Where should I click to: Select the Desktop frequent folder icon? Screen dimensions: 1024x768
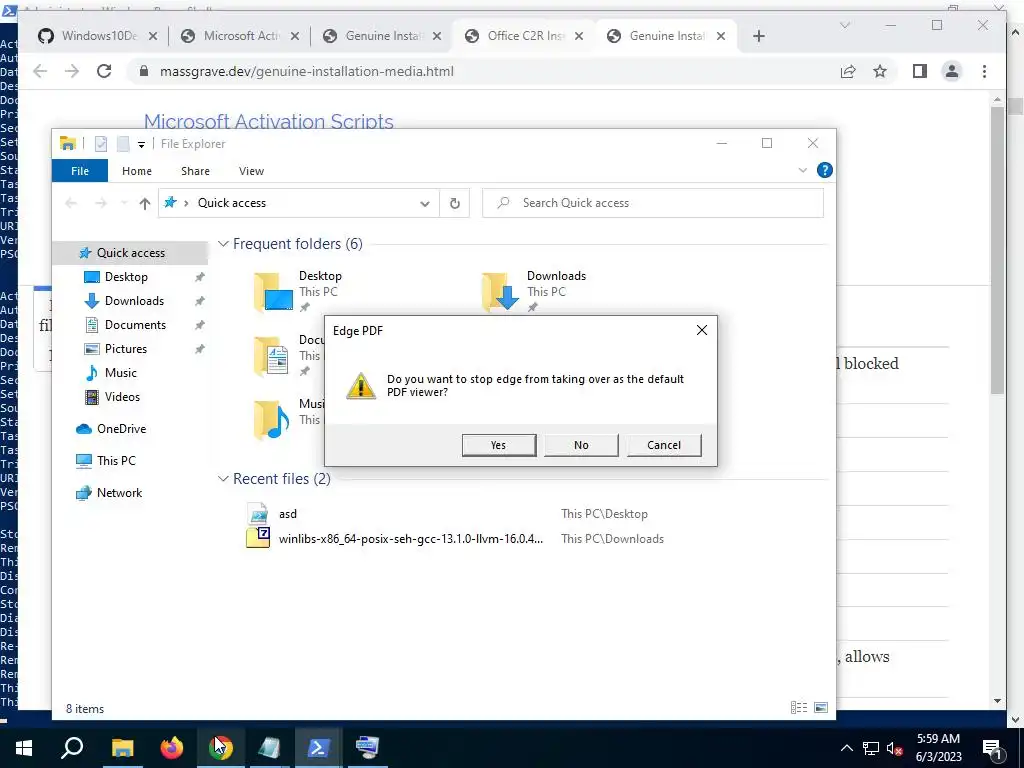click(x=273, y=291)
